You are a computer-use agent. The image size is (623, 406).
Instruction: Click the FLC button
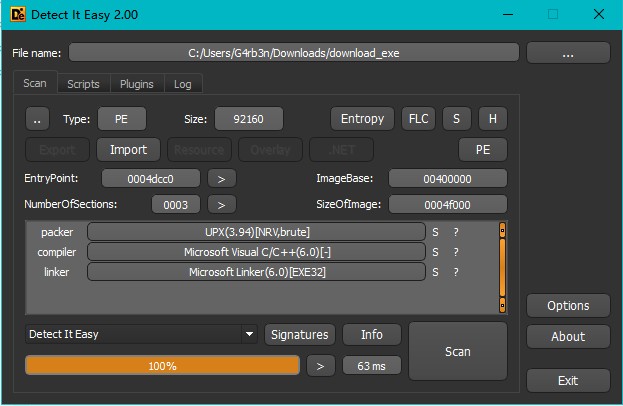point(419,119)
